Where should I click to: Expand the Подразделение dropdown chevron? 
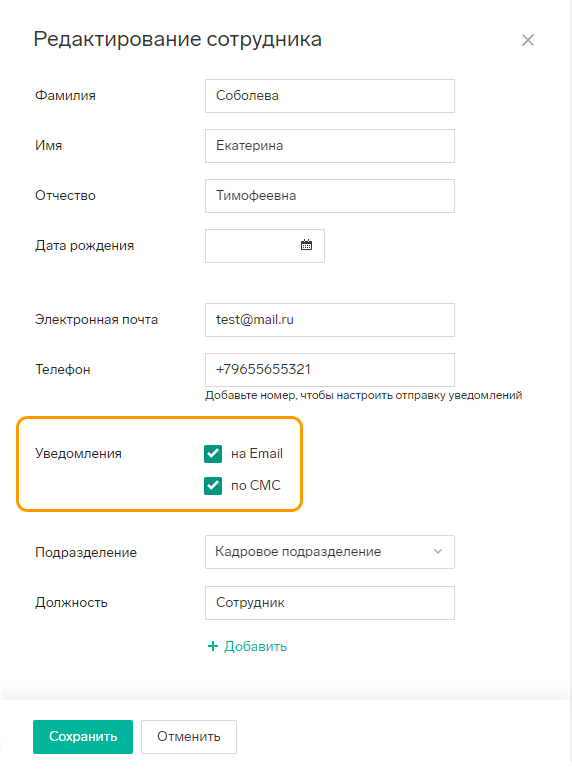coord(438,551)
